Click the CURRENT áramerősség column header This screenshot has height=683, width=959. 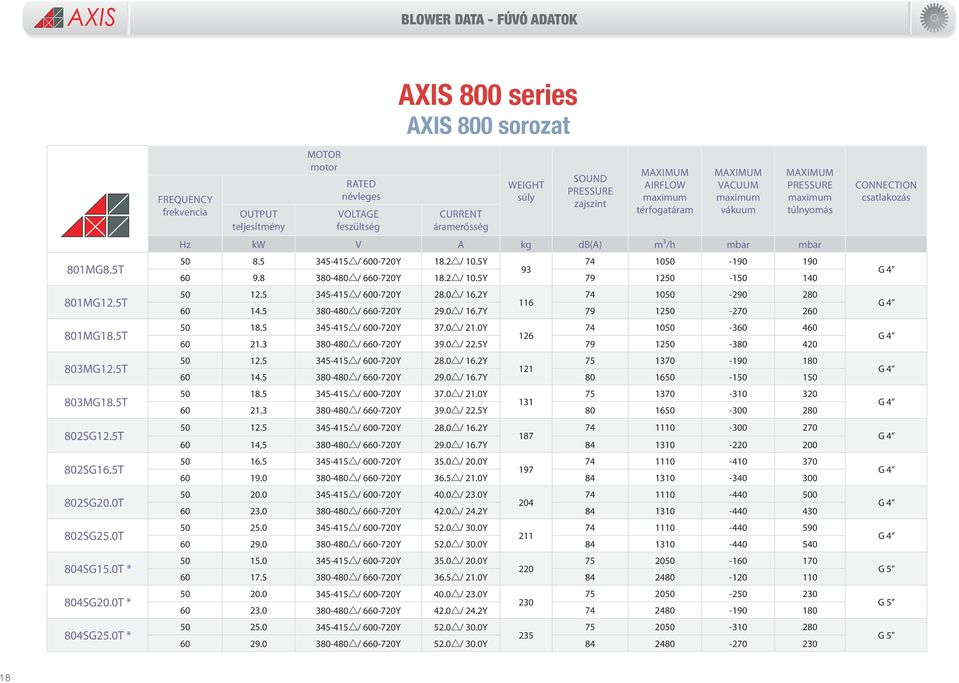[x=461, y=220]
